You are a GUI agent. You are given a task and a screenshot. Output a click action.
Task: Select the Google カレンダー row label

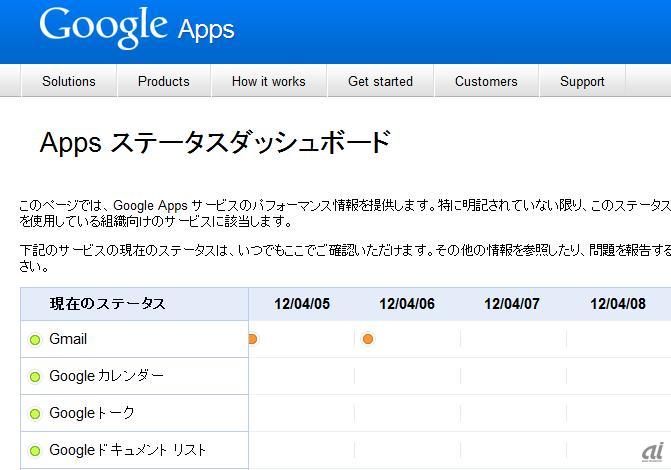(107, 376)
